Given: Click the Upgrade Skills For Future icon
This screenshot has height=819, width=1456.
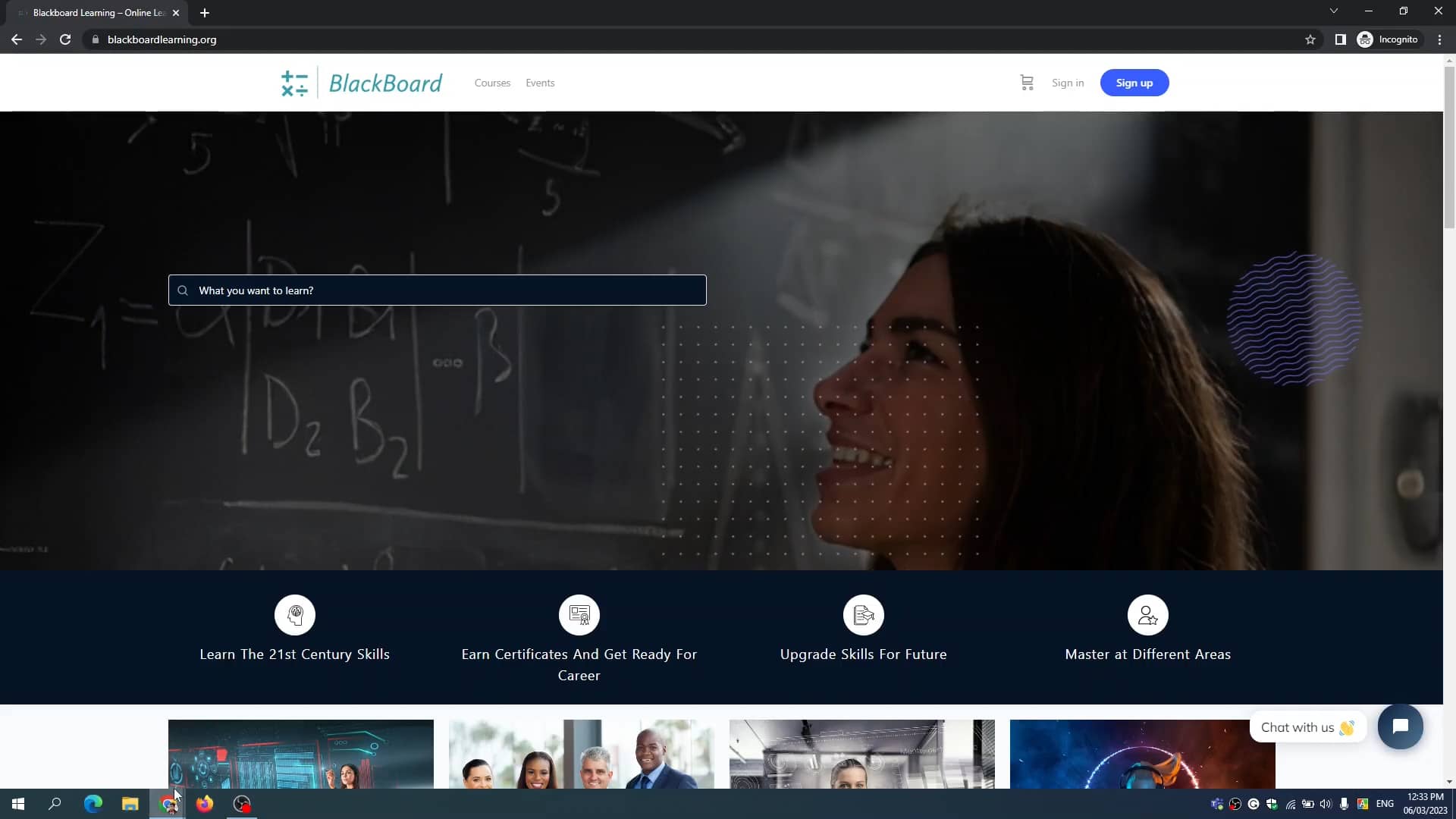Looking at the screenshot, I should [x=863, y=614].
